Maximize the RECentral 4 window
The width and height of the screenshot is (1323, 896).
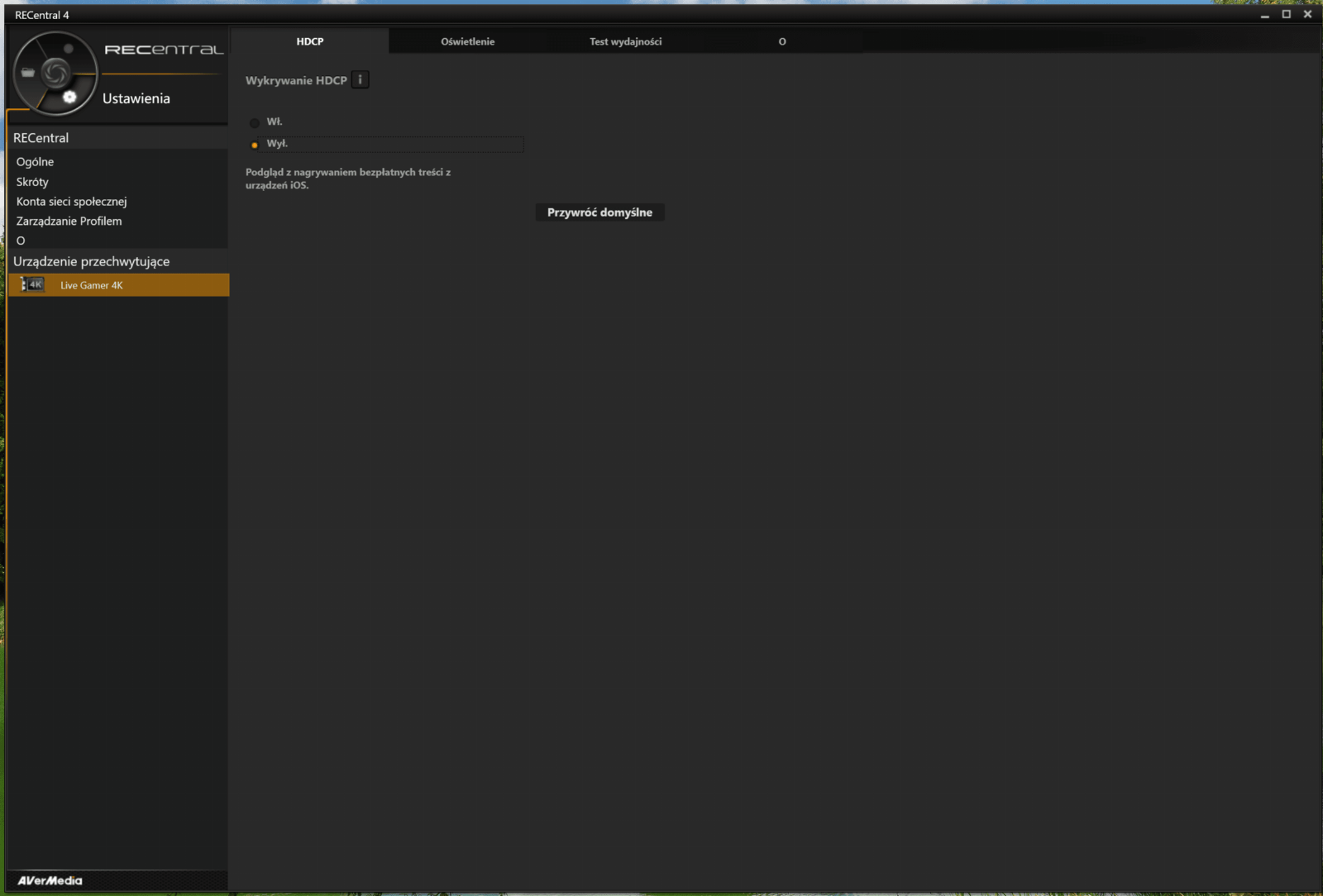(x=1286, y=14)
